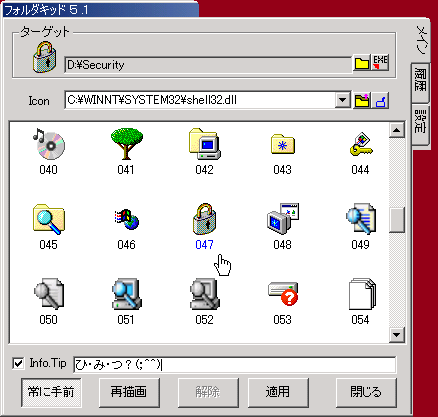Viewport: 438px width, 417px height.
Task: Click the blue icon beside Icon path browse
Action: (x=380, y=100)
